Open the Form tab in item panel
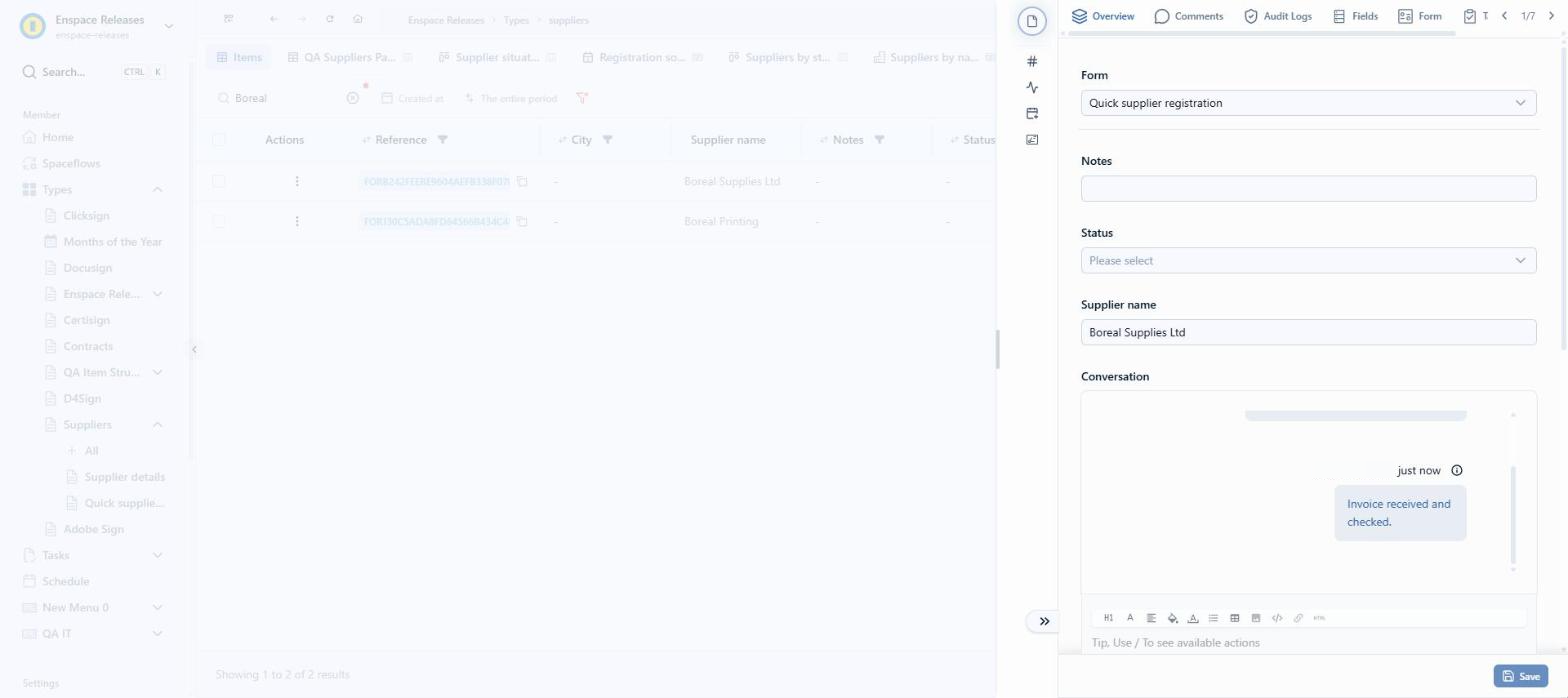The height and width of the screenshot is (698, 1568). tap(1419, 16)
